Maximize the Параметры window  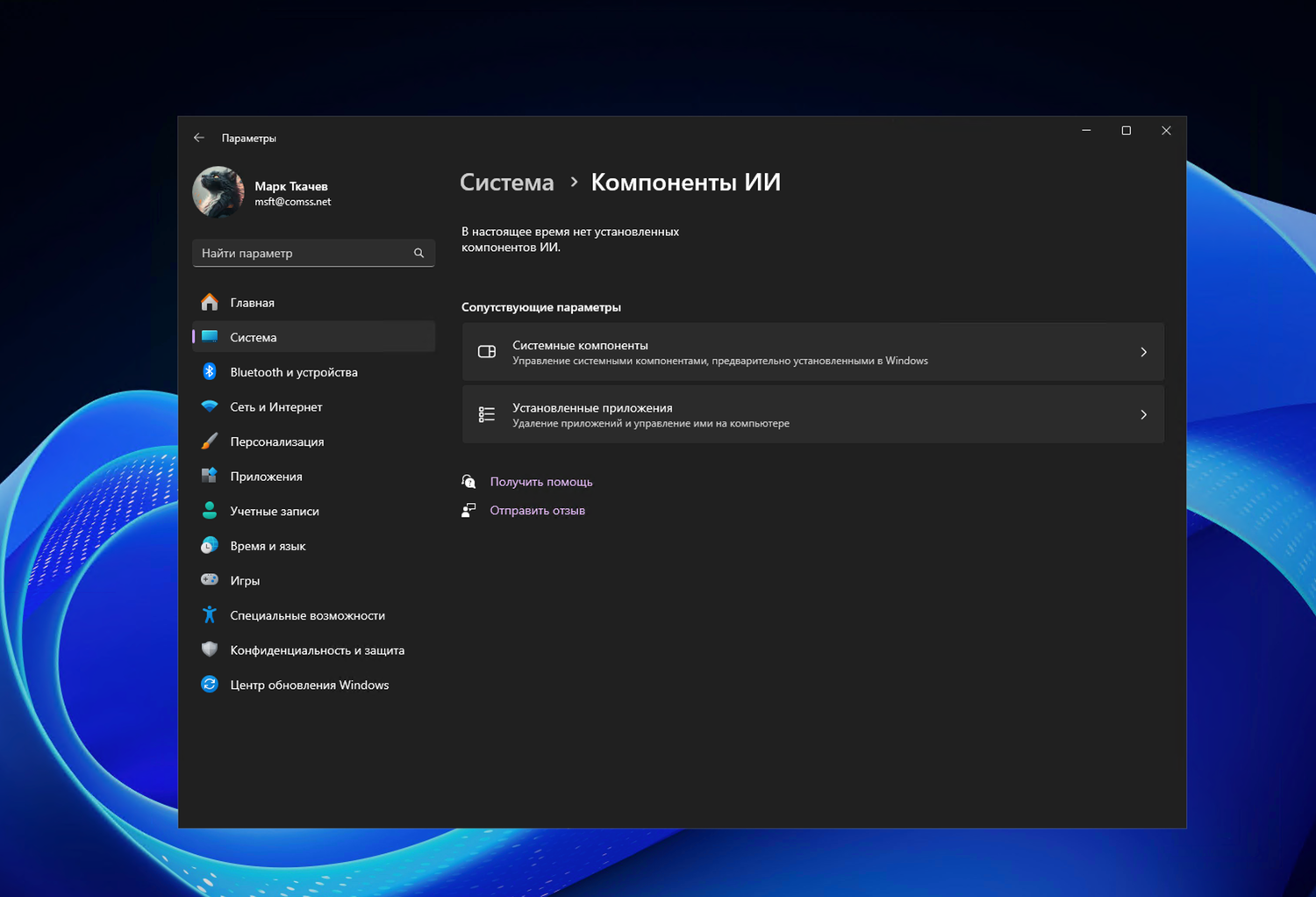click(1126, 131)
